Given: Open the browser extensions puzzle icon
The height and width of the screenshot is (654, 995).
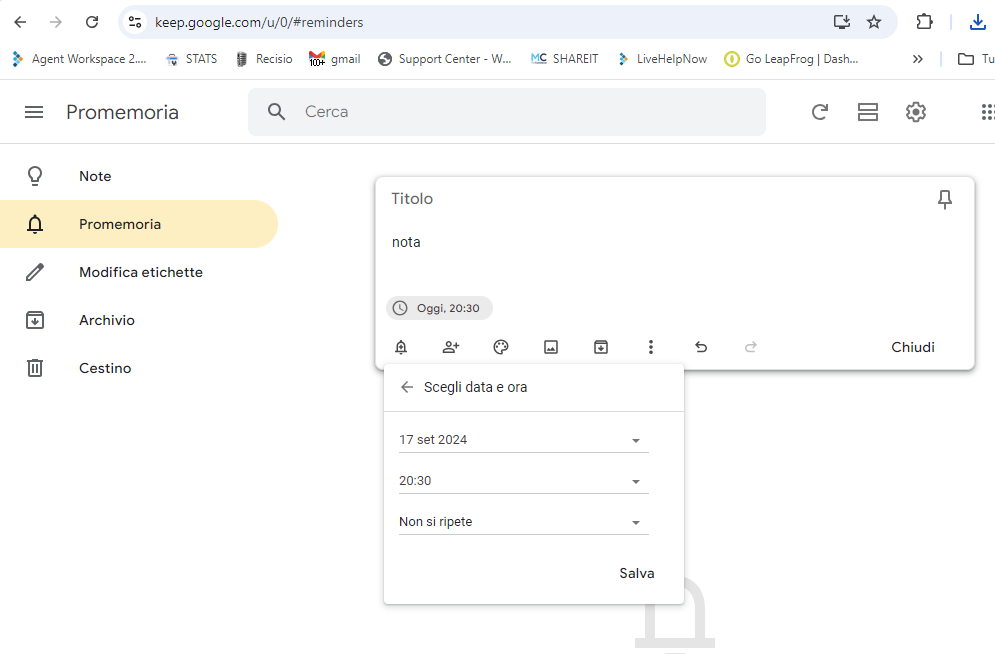Looking at the screenshot, I should coord(925,22).
